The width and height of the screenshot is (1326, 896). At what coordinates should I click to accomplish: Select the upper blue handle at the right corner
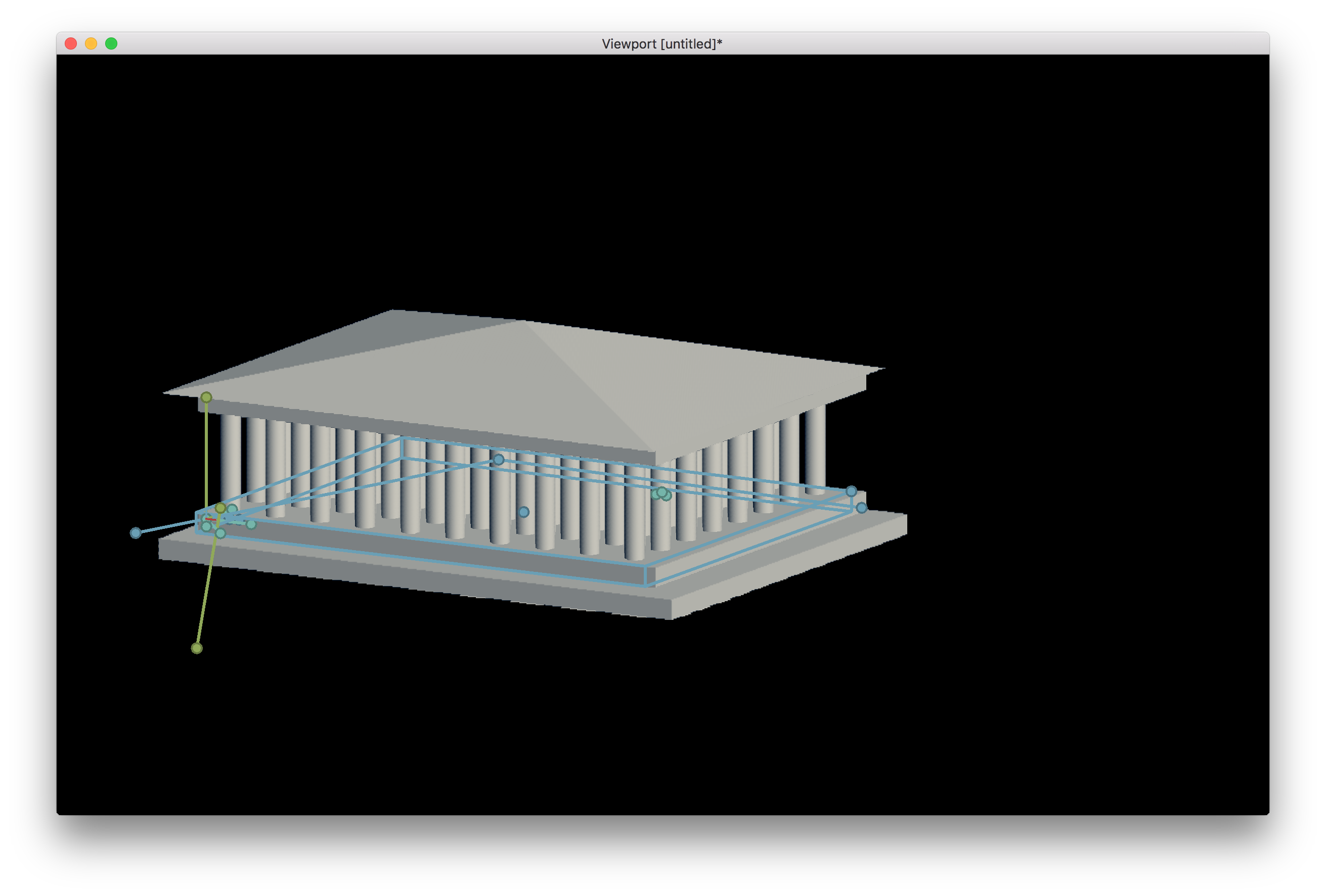coord(851,490)
